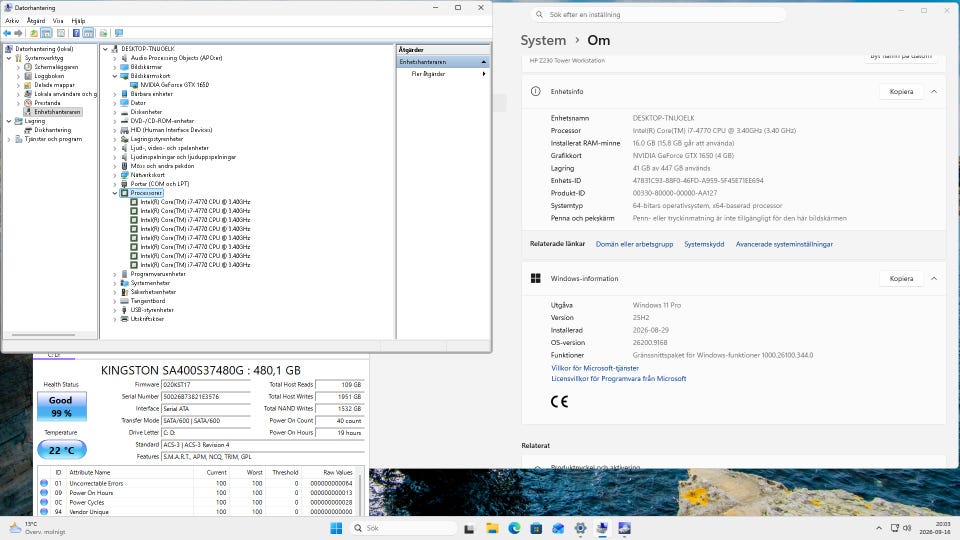This screenshot has height=540, width=960.
Task: Select Loggboken in the left tree
Action: point(49,76)
